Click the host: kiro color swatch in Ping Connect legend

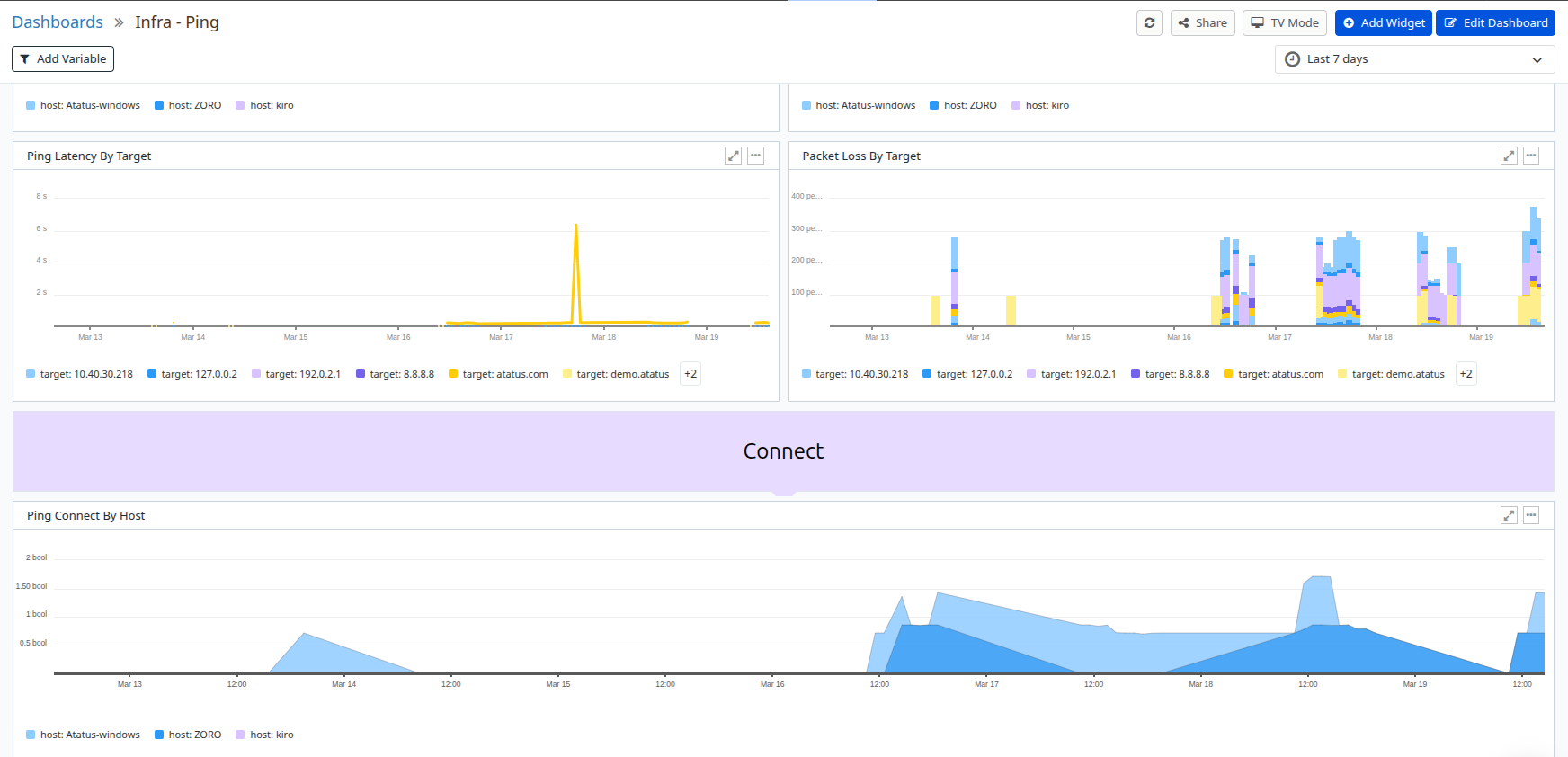(240, 735)
